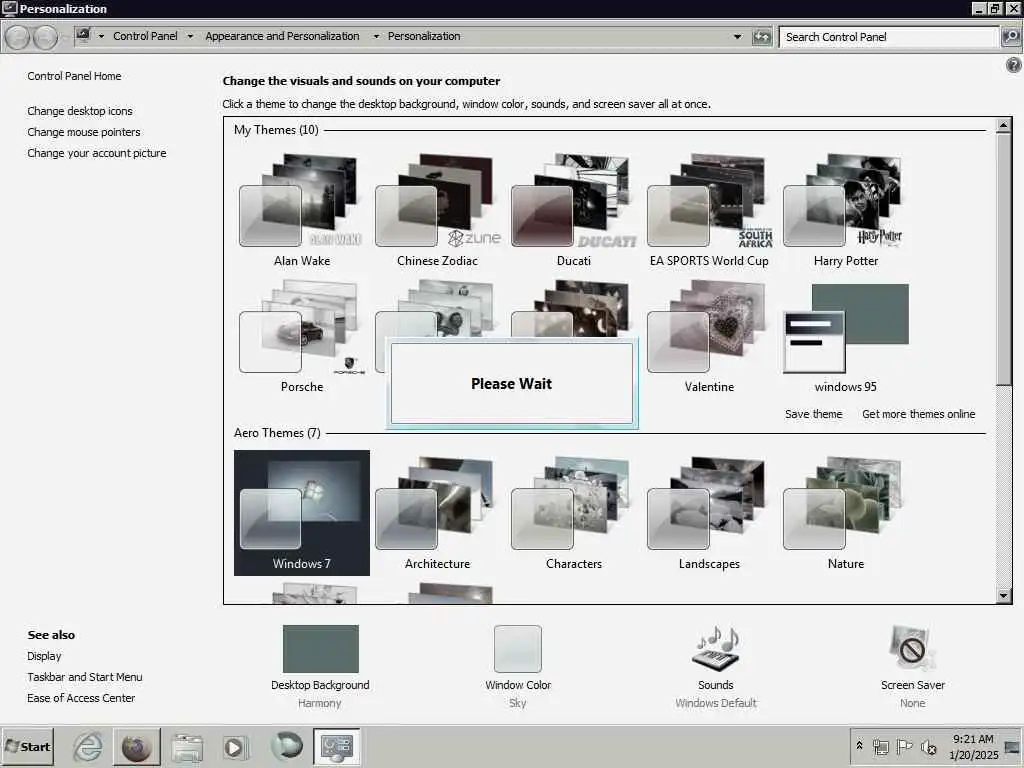Click the Personalization breadcrumb segment
The height and width of the screenshot is (768, 1024).
pos(424,36)
